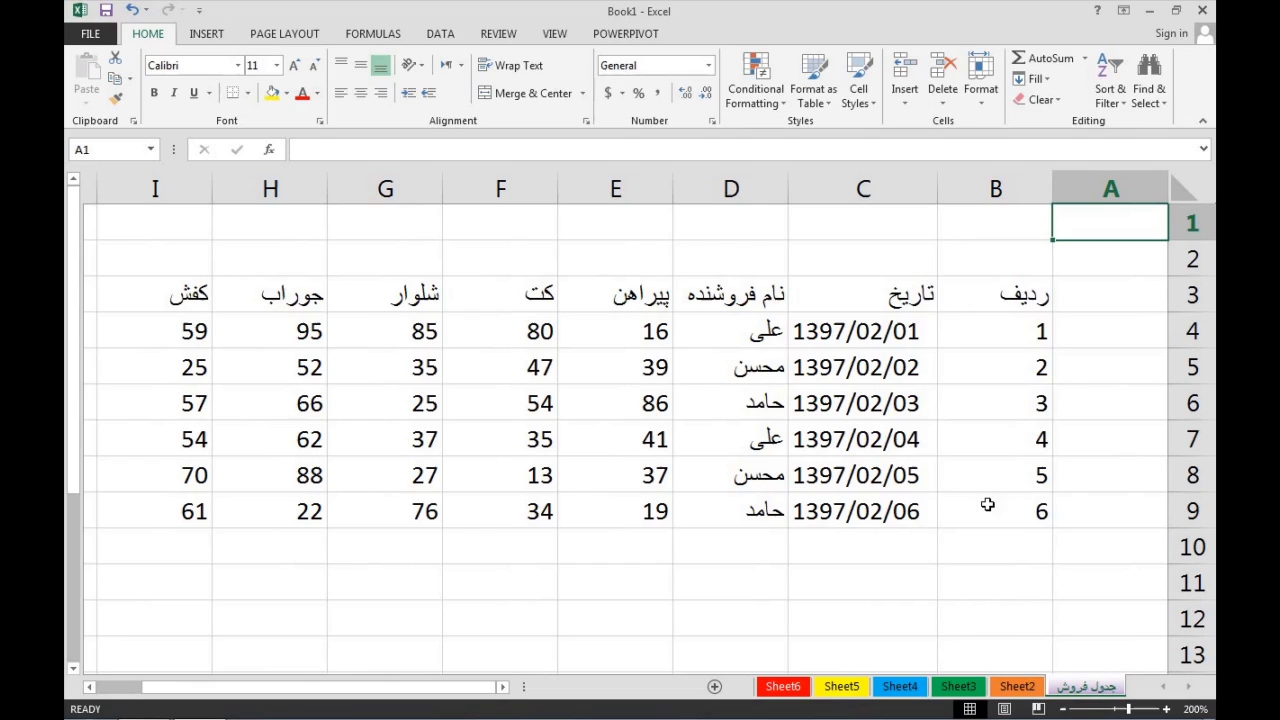1280x720 pixels.
Task: Open the PAGE LAYOUT ribbon tab
Action: pyautogui.click(x=284, y=33)
